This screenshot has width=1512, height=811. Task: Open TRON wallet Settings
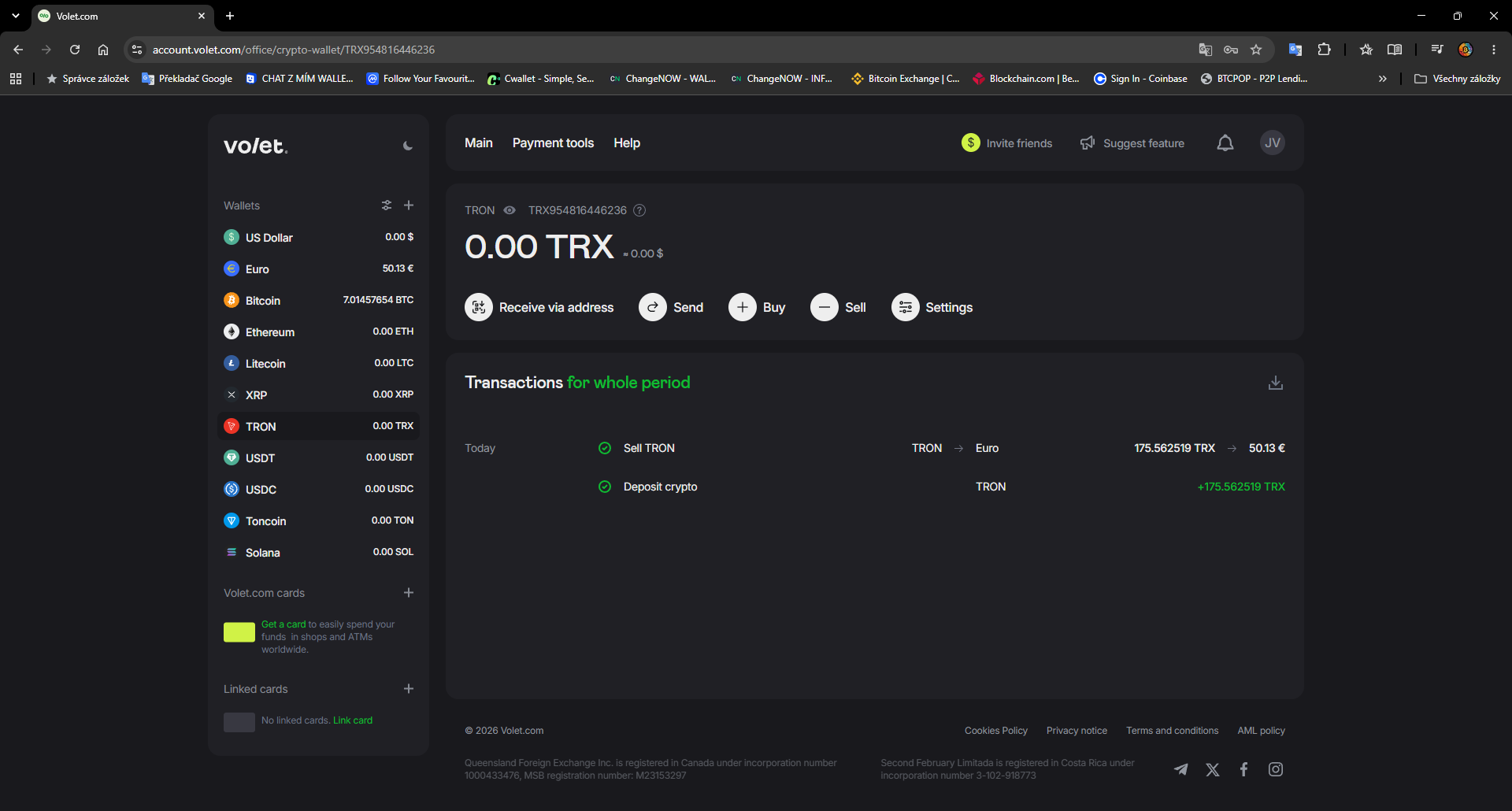pyautogui.click(x=932, y=307)
